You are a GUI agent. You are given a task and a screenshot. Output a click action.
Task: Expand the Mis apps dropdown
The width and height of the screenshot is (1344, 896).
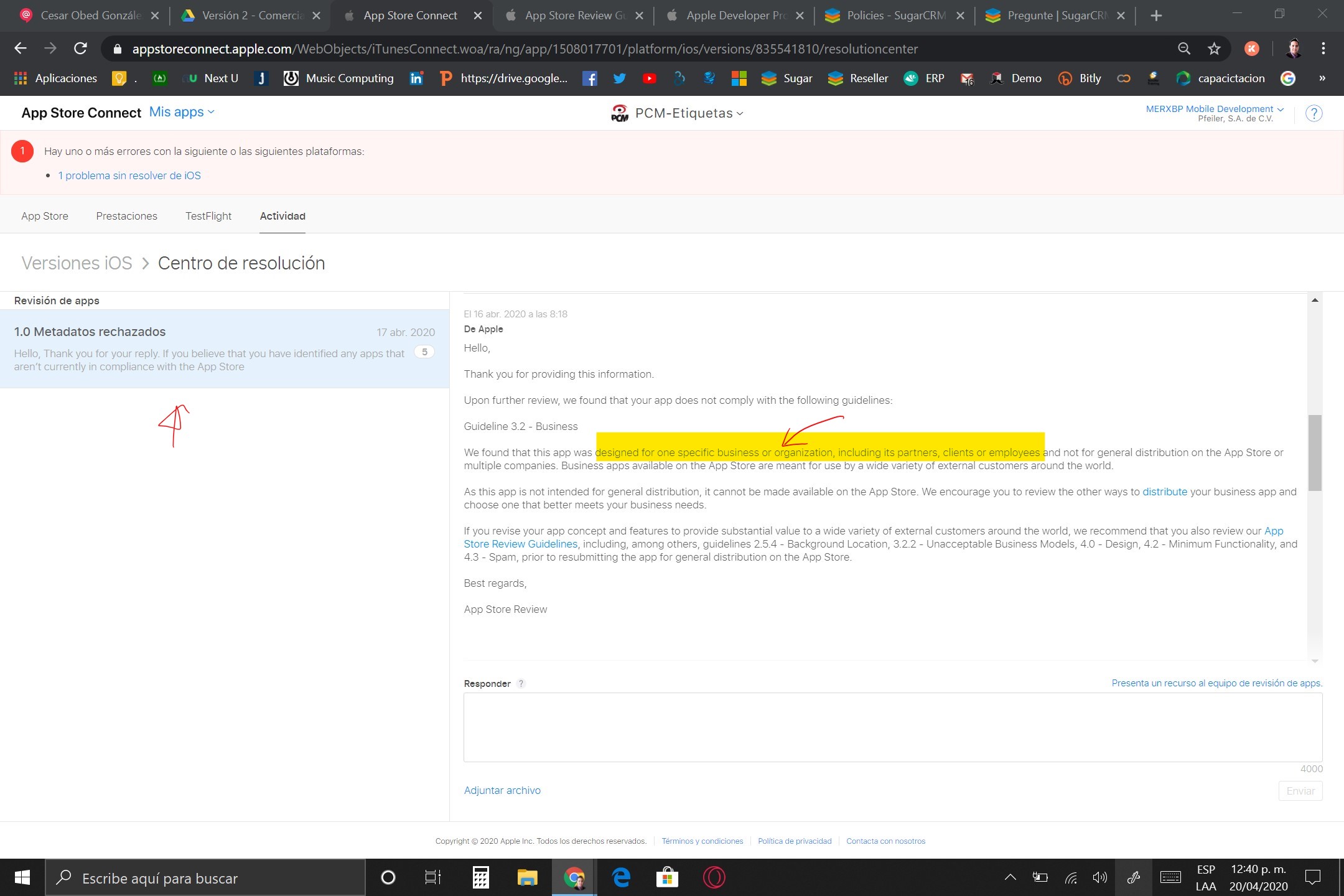point(182,112)
